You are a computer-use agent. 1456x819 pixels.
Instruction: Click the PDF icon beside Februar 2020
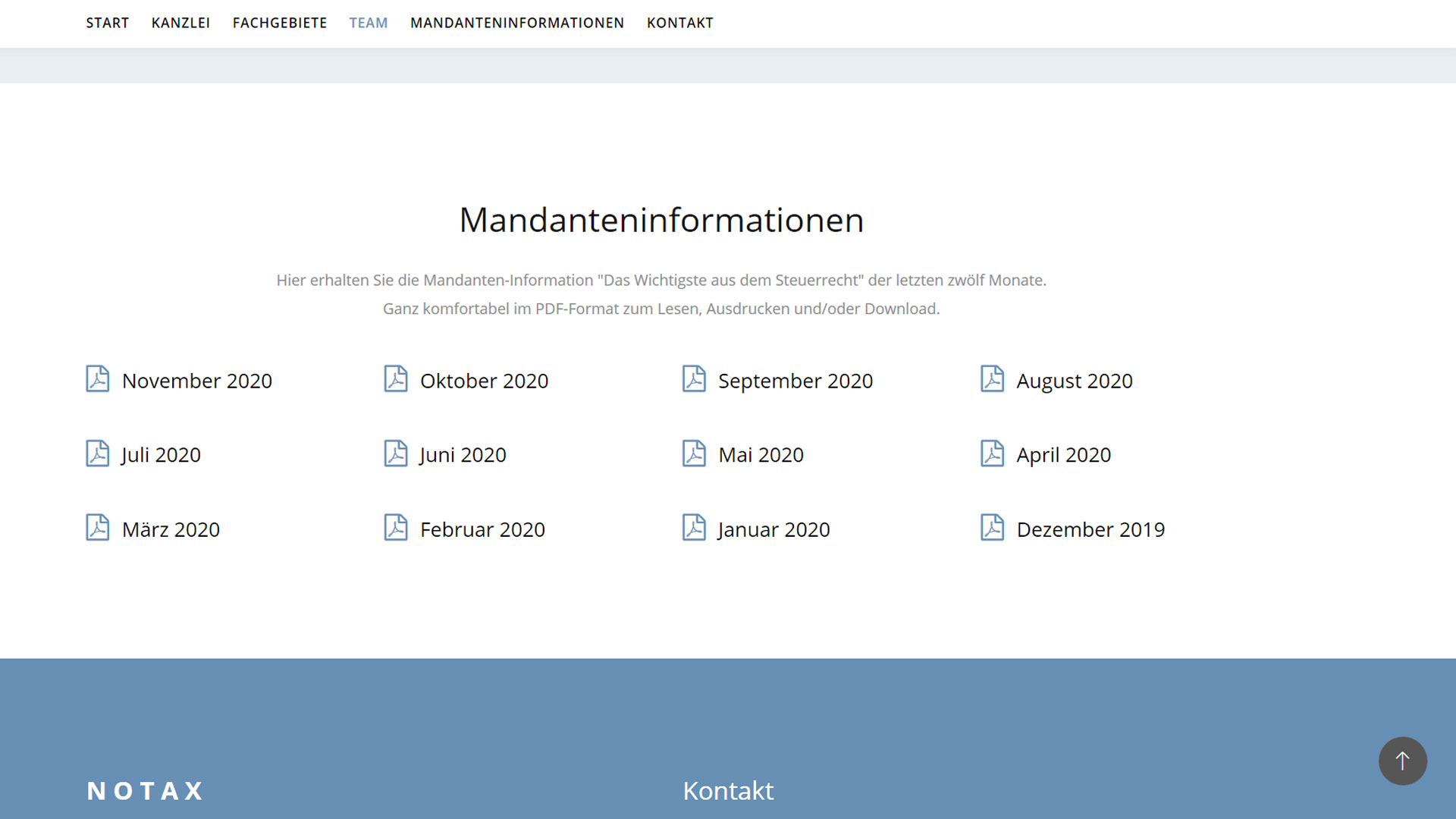(x=396, y=527)
